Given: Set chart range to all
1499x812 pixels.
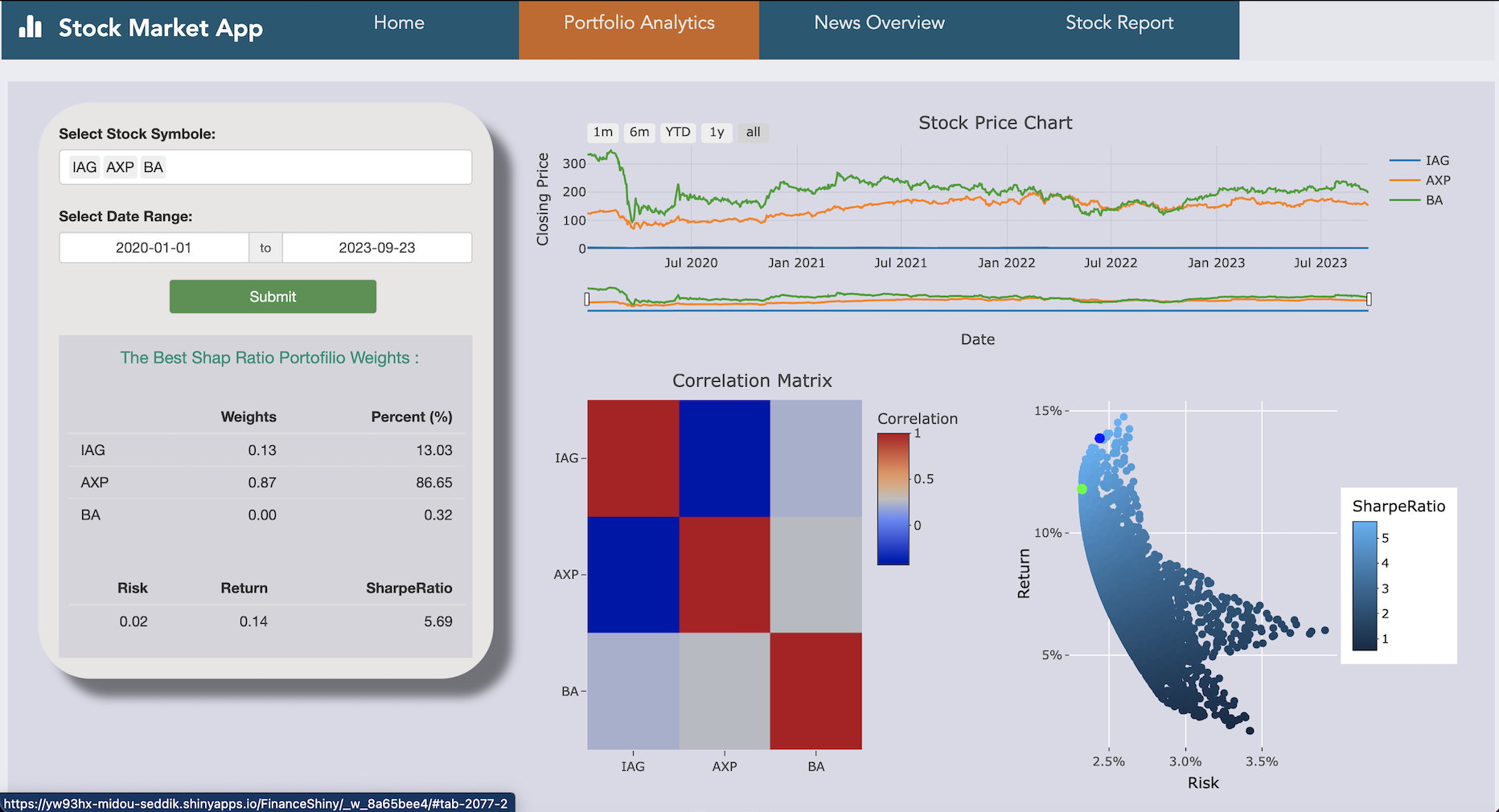Looking at the screenshot, I should tap(753, 132).
